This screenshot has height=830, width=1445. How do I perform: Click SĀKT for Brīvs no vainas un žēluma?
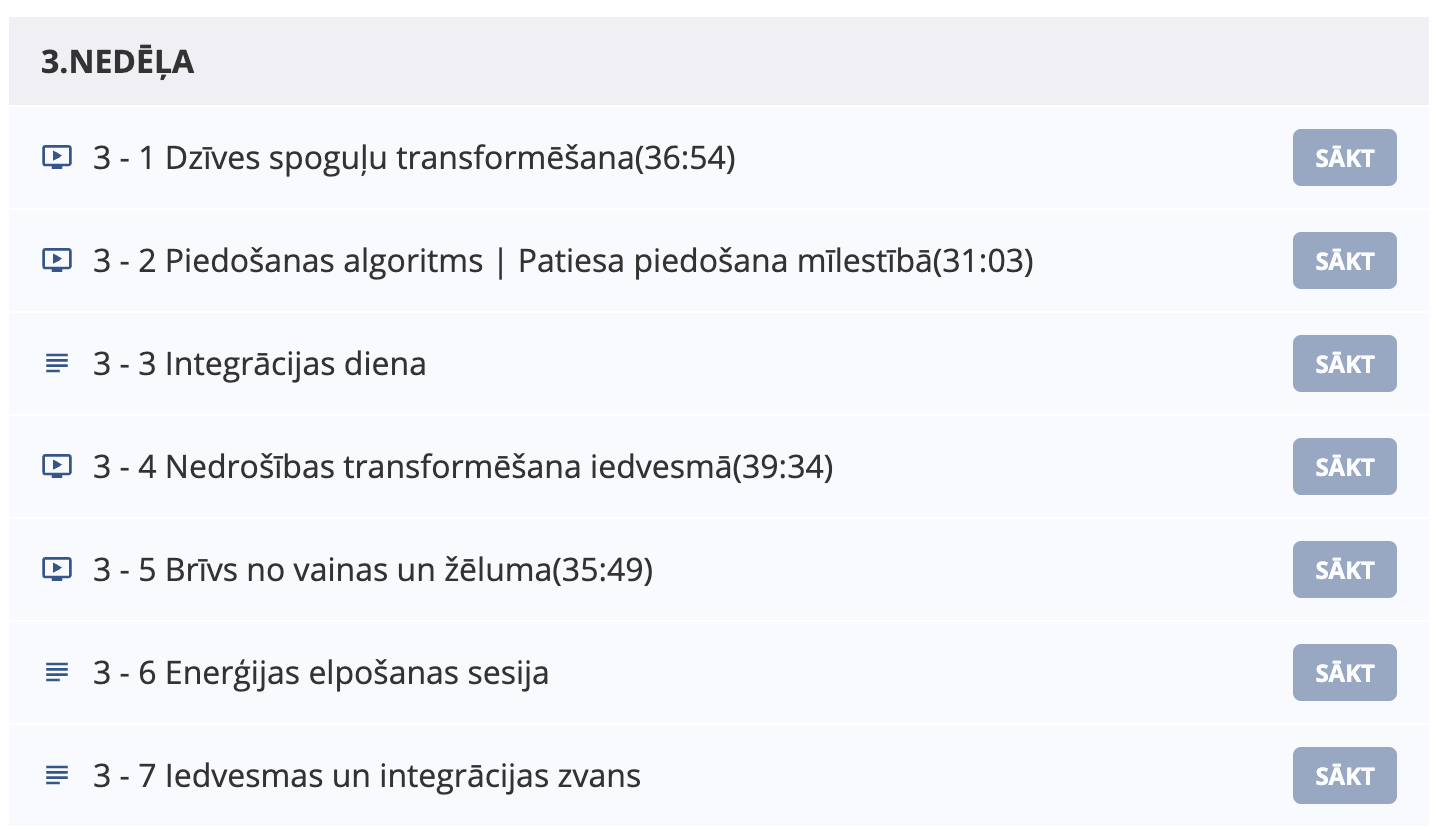click(x=1344, y=570)
